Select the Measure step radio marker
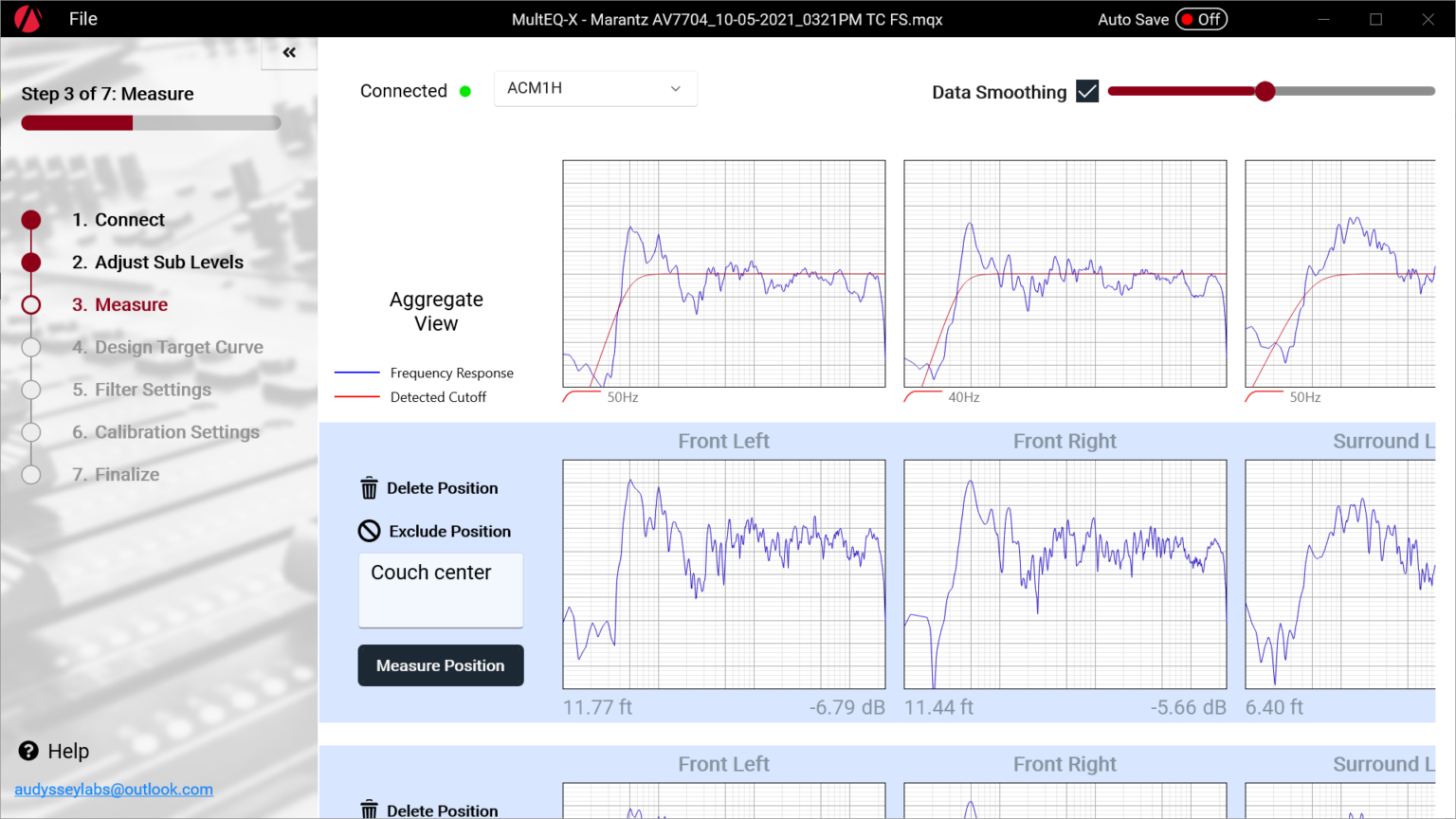Viewport: 1456px width, 819px height. tap(31, 304)
